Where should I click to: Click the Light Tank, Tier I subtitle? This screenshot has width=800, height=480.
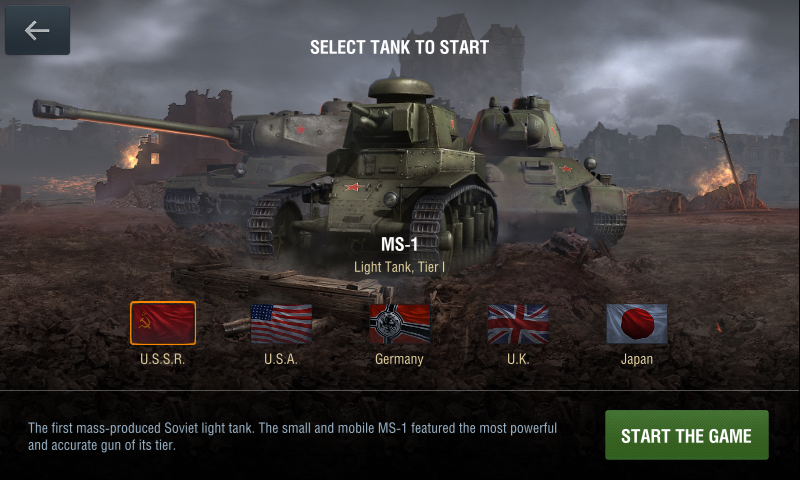pyautogui.click(x=399, y=267)
